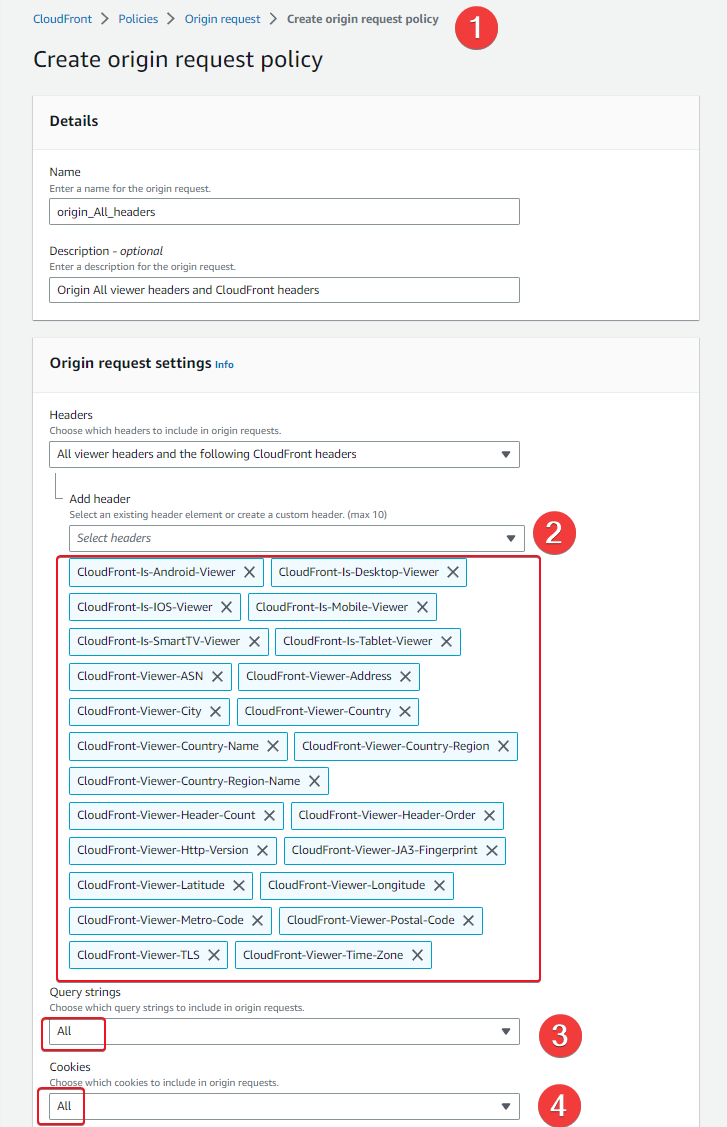This screenshot has width=727, height=1127.
Task: Open the Select headers dropdown
Action: point(296,538)
